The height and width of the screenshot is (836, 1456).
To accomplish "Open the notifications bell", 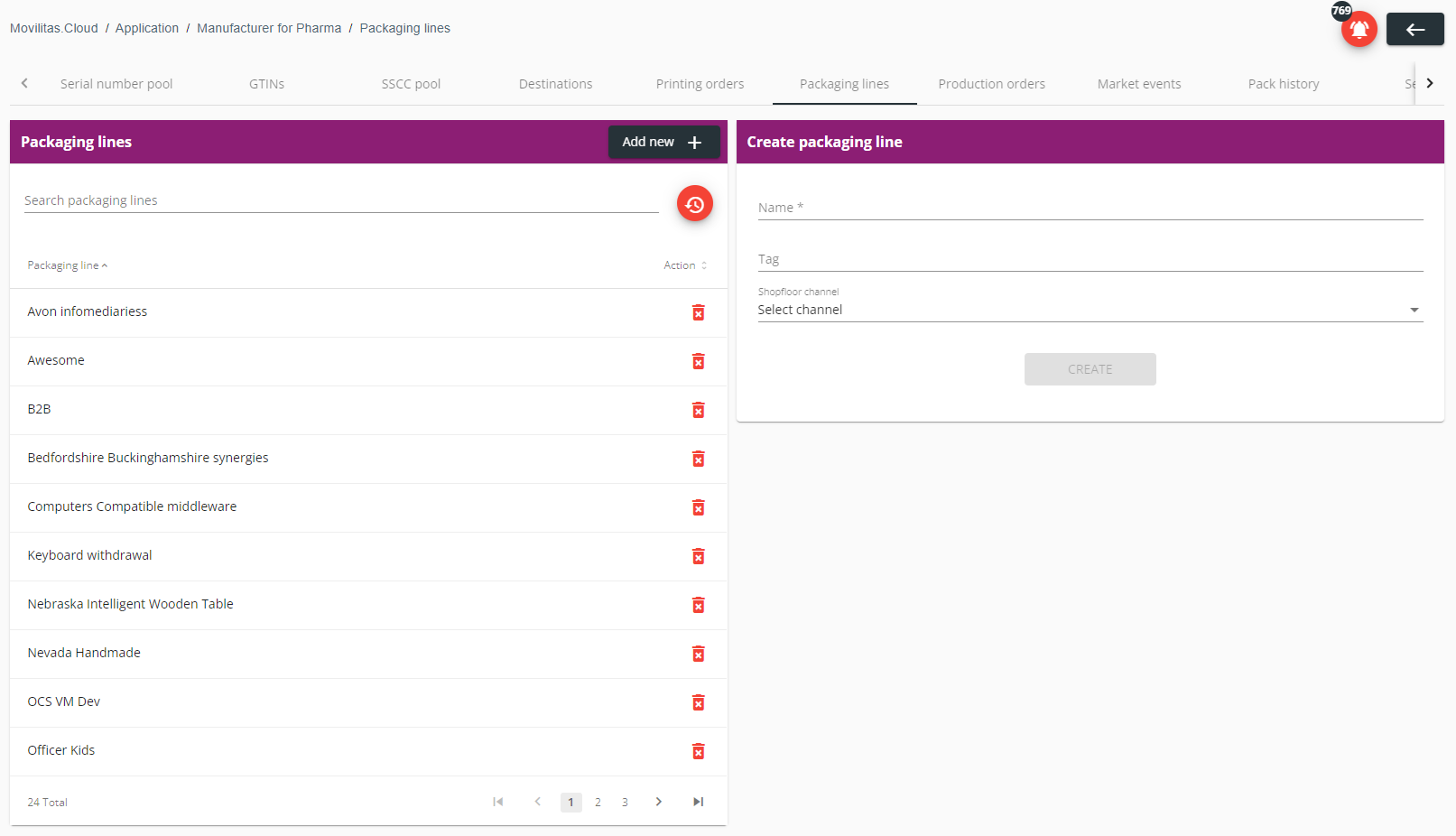I will pyautogui.click(x=1359, y=29).
